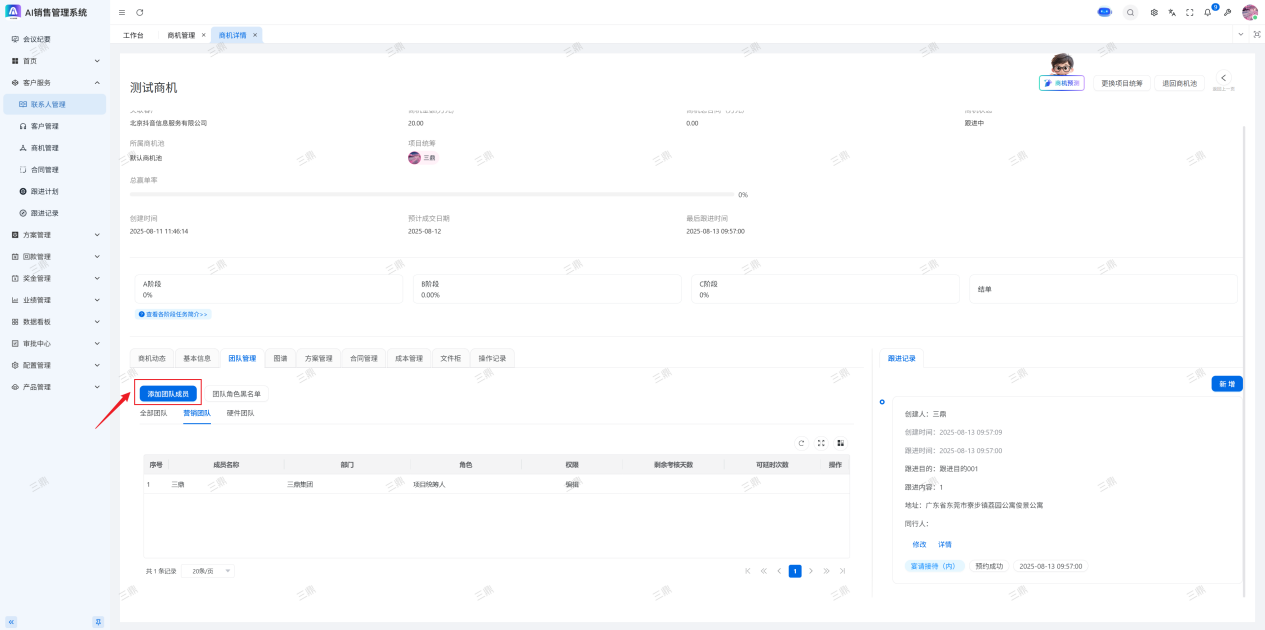Click the 退回商机池 button

(1179, 84)
